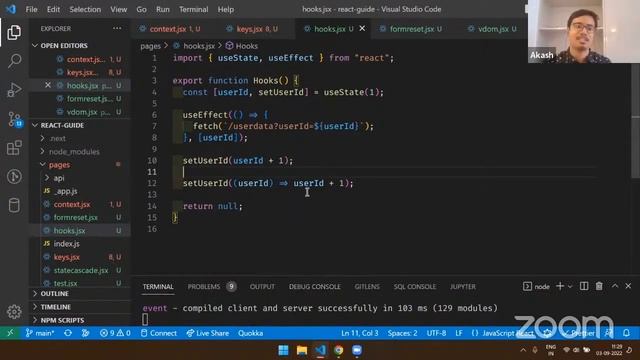Open Source Control view
The height and width of the screenshot is (360, 640).
[14, 119]
